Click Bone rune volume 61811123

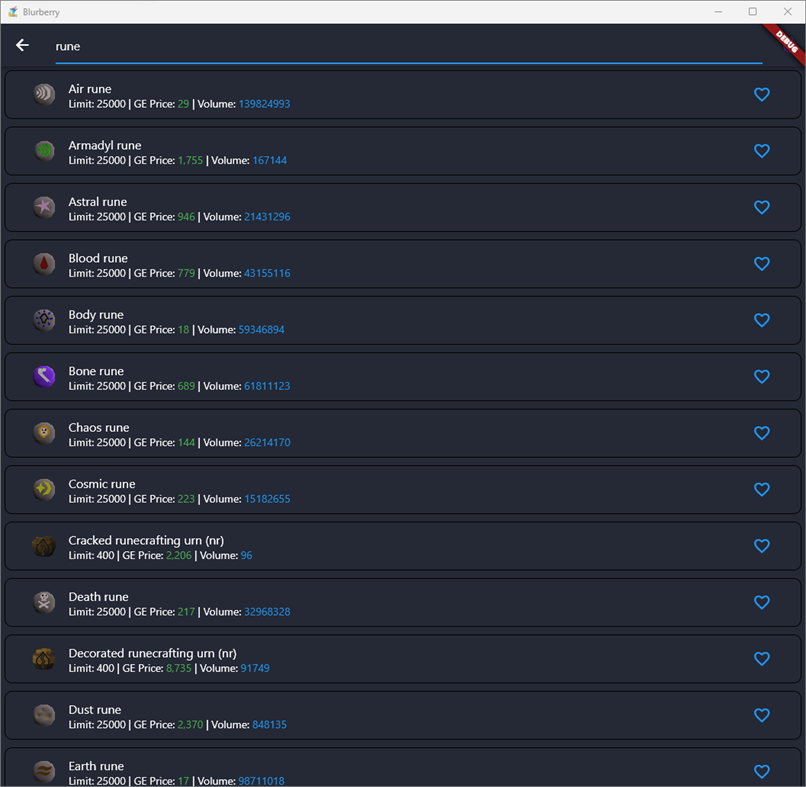click(x=267, y=386)
